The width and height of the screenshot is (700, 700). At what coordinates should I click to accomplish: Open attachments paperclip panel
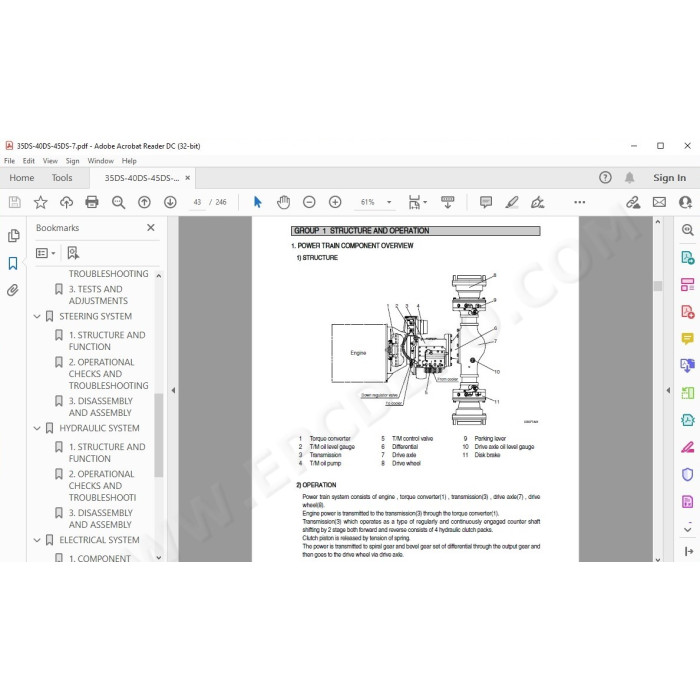tap(13, 290)
